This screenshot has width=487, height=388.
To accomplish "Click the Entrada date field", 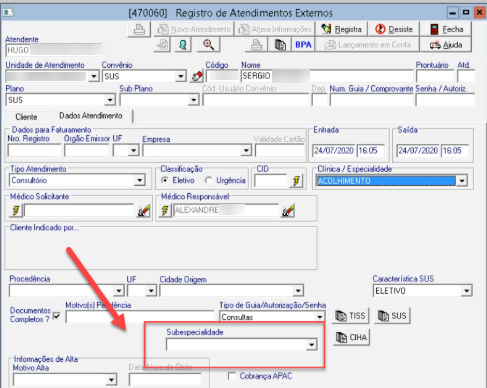I will (x=334, y=151).
